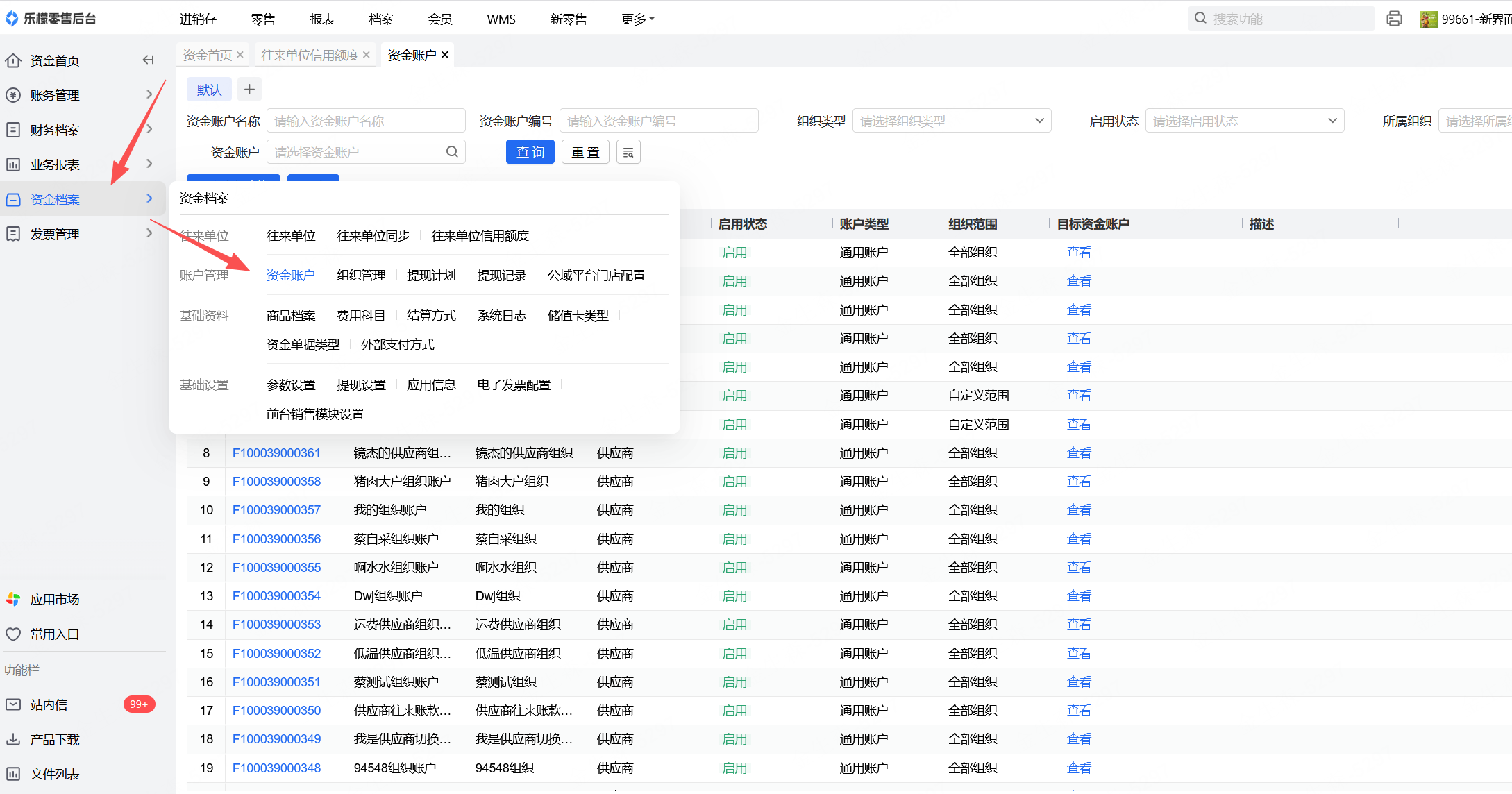Click the blue 查询 button
Viewport: 1512px width, 794px height.
[530, 152]
